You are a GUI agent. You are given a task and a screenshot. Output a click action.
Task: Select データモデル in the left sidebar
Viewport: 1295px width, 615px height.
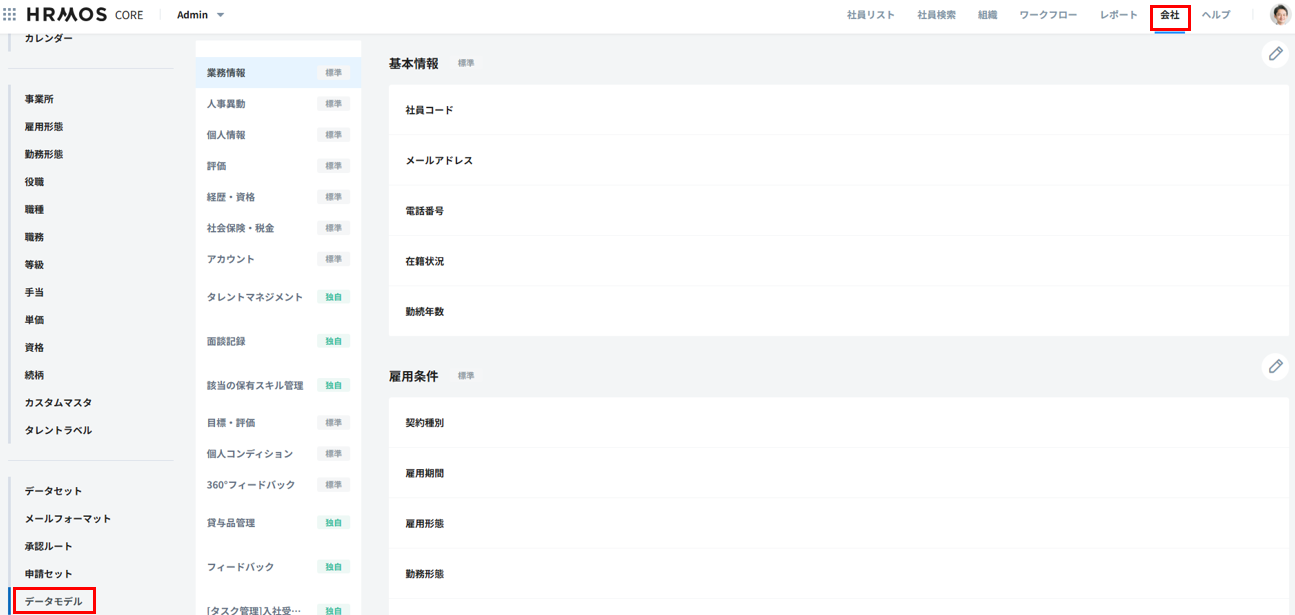tap(54, 601)
